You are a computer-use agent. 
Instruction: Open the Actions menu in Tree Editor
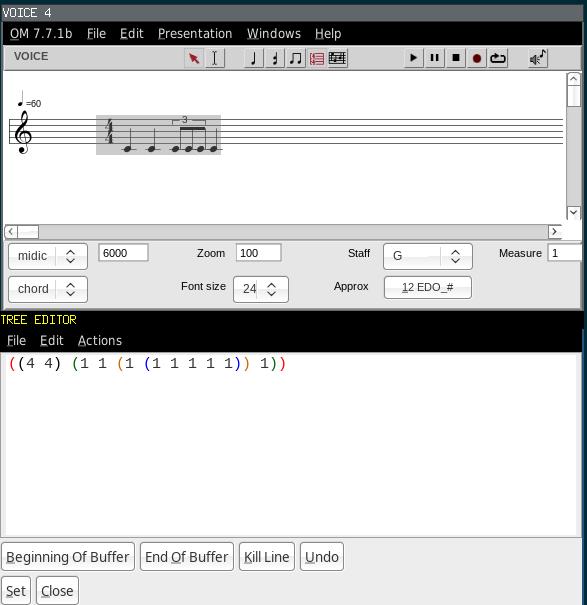100,341
